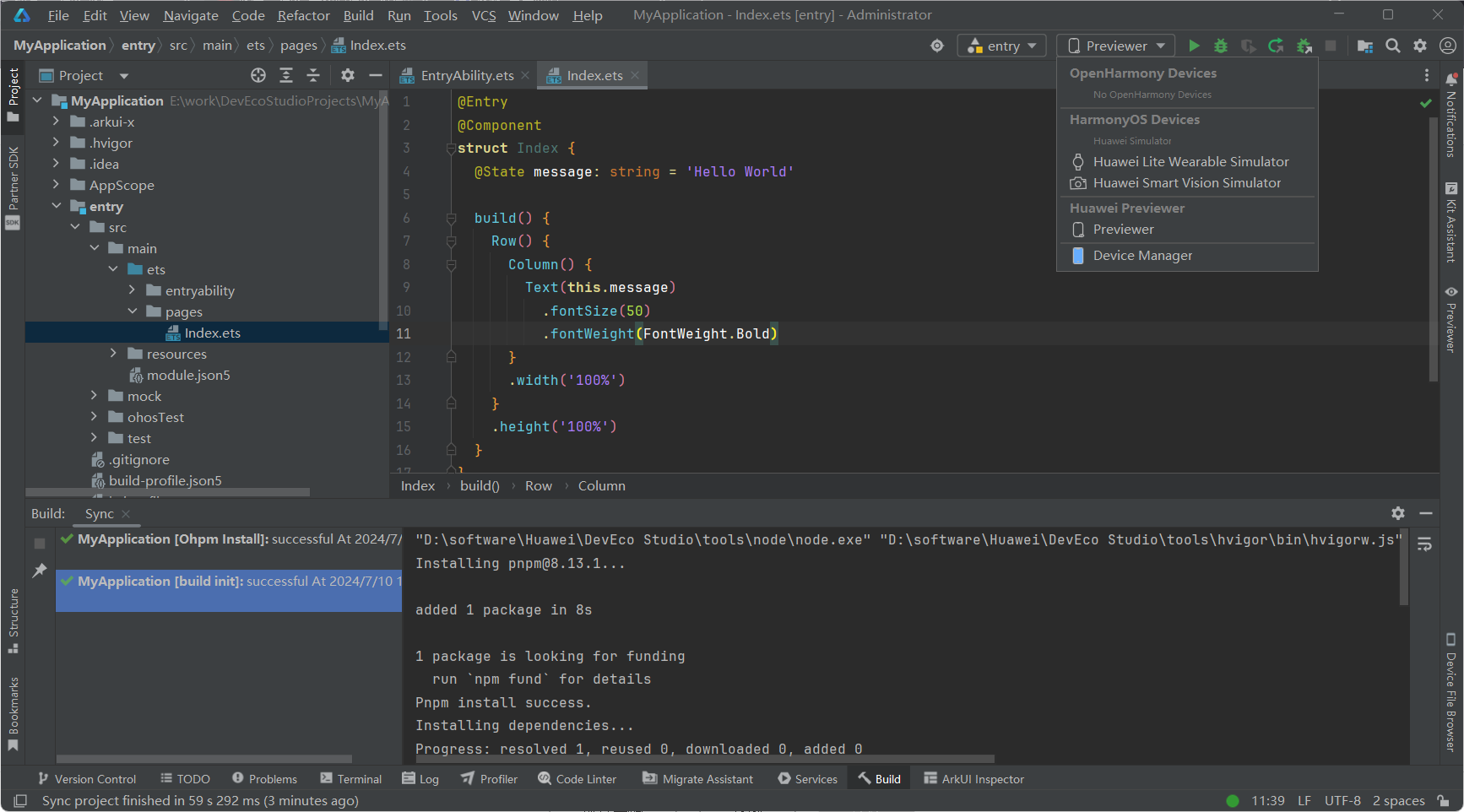Toggle the Notifications side panel

pos(1450,116)
